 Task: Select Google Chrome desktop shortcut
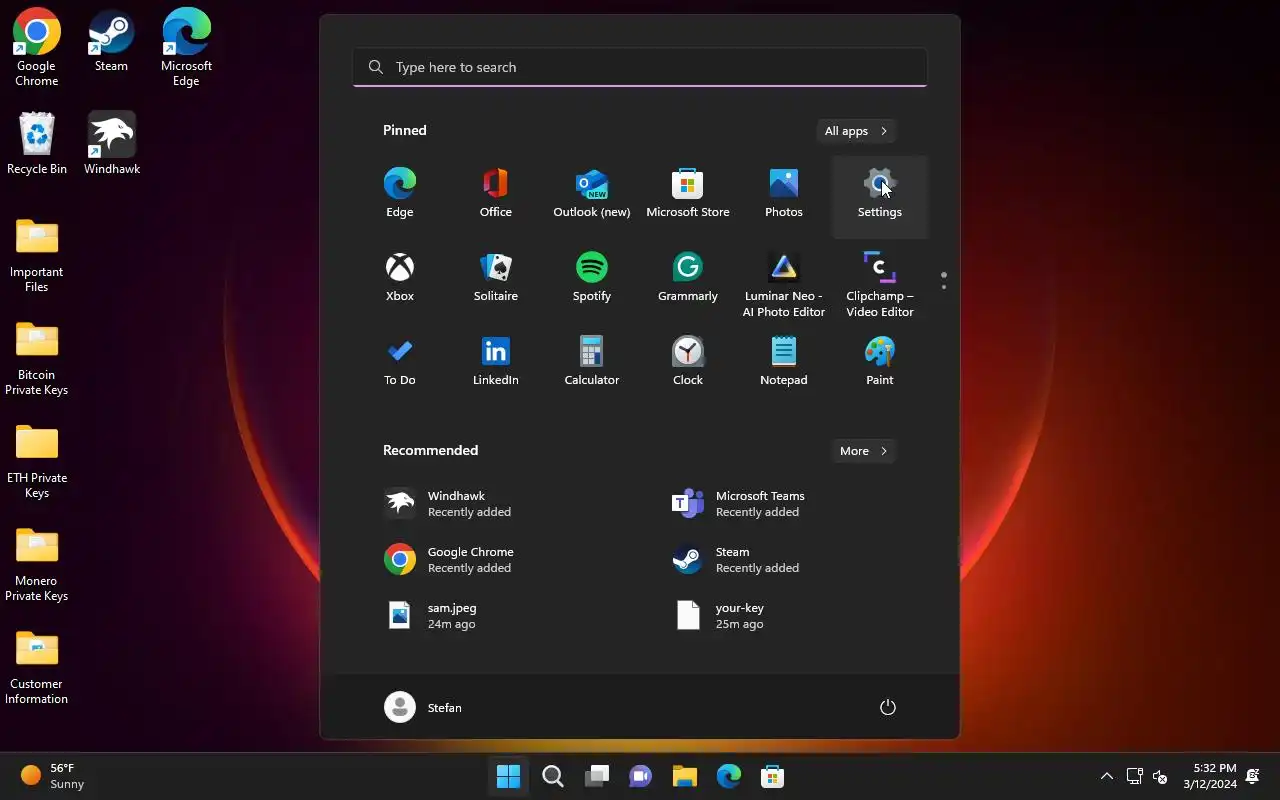[37, 48]
